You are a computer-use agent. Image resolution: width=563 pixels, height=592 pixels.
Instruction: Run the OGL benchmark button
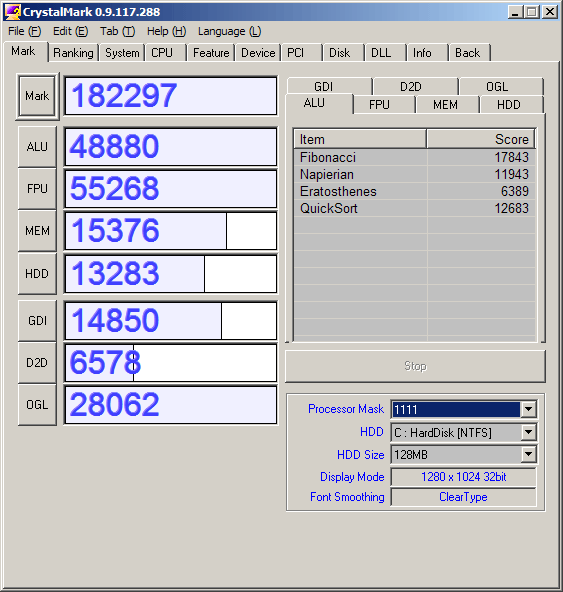pos(37,405)
